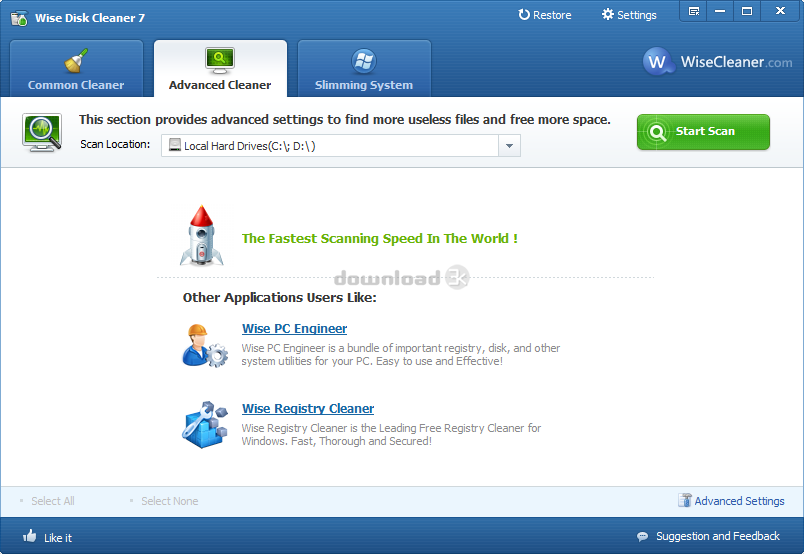Click the Wise PC Engineer description text
804x554 pixels.
(401, 354)
